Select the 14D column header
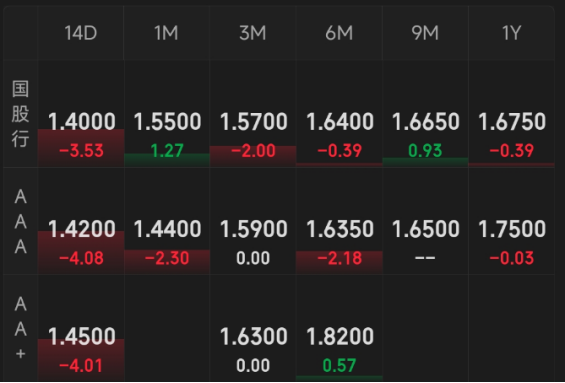Viewport: 565px width, 383px height. (81, 33)
